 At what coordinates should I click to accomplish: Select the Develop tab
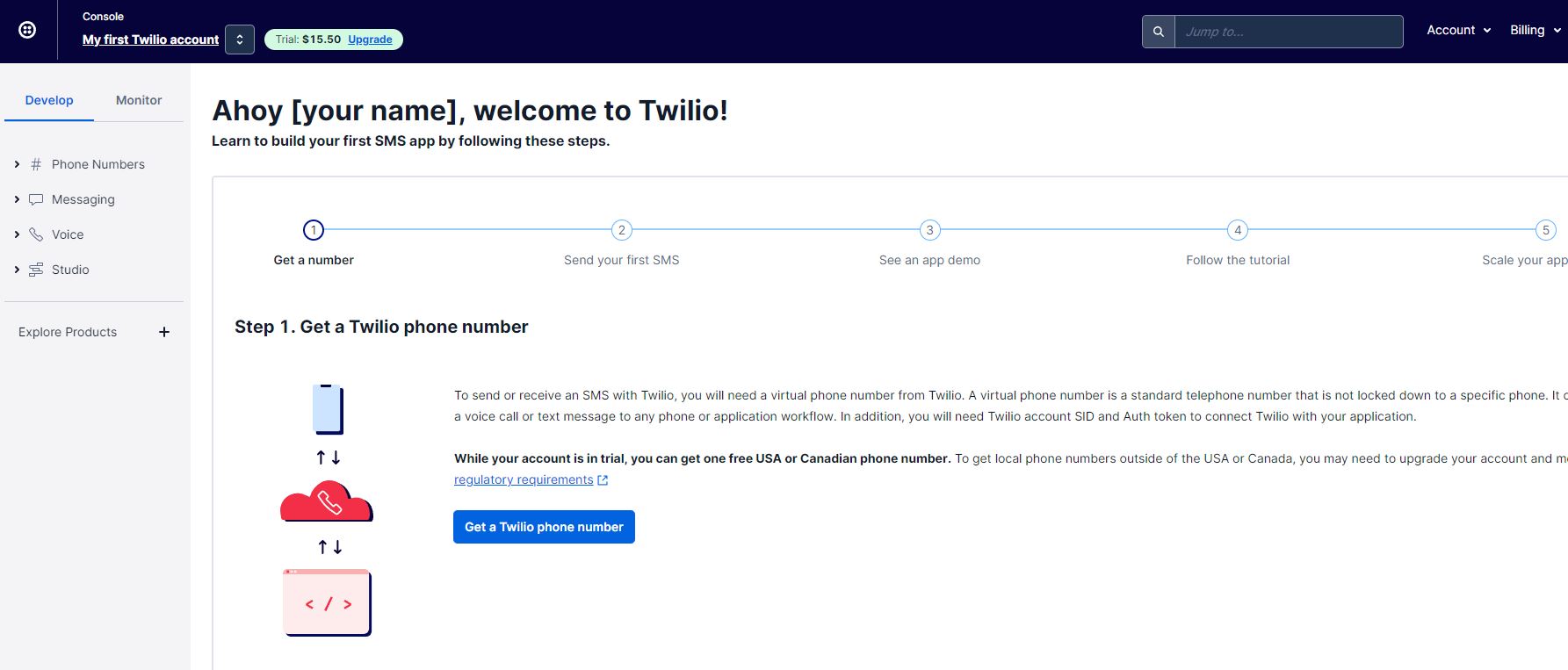[49, 100]
